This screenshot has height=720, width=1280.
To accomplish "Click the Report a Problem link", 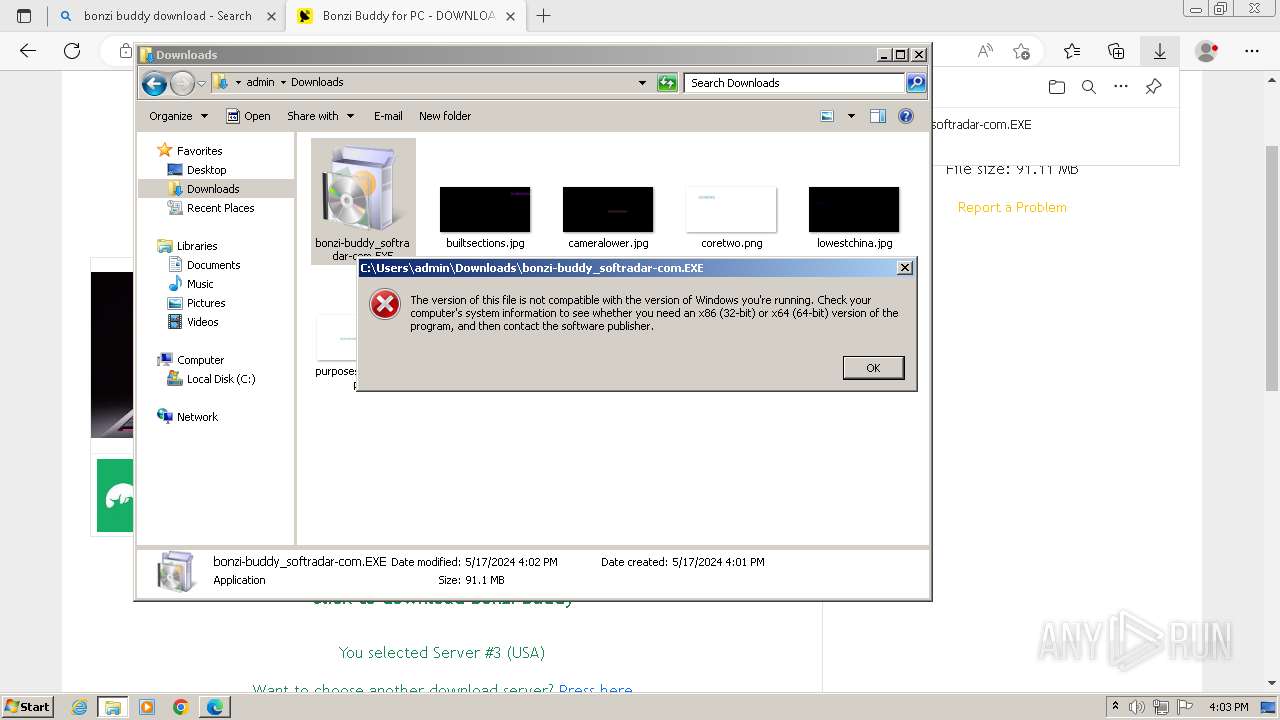I will click(1012, 207).
